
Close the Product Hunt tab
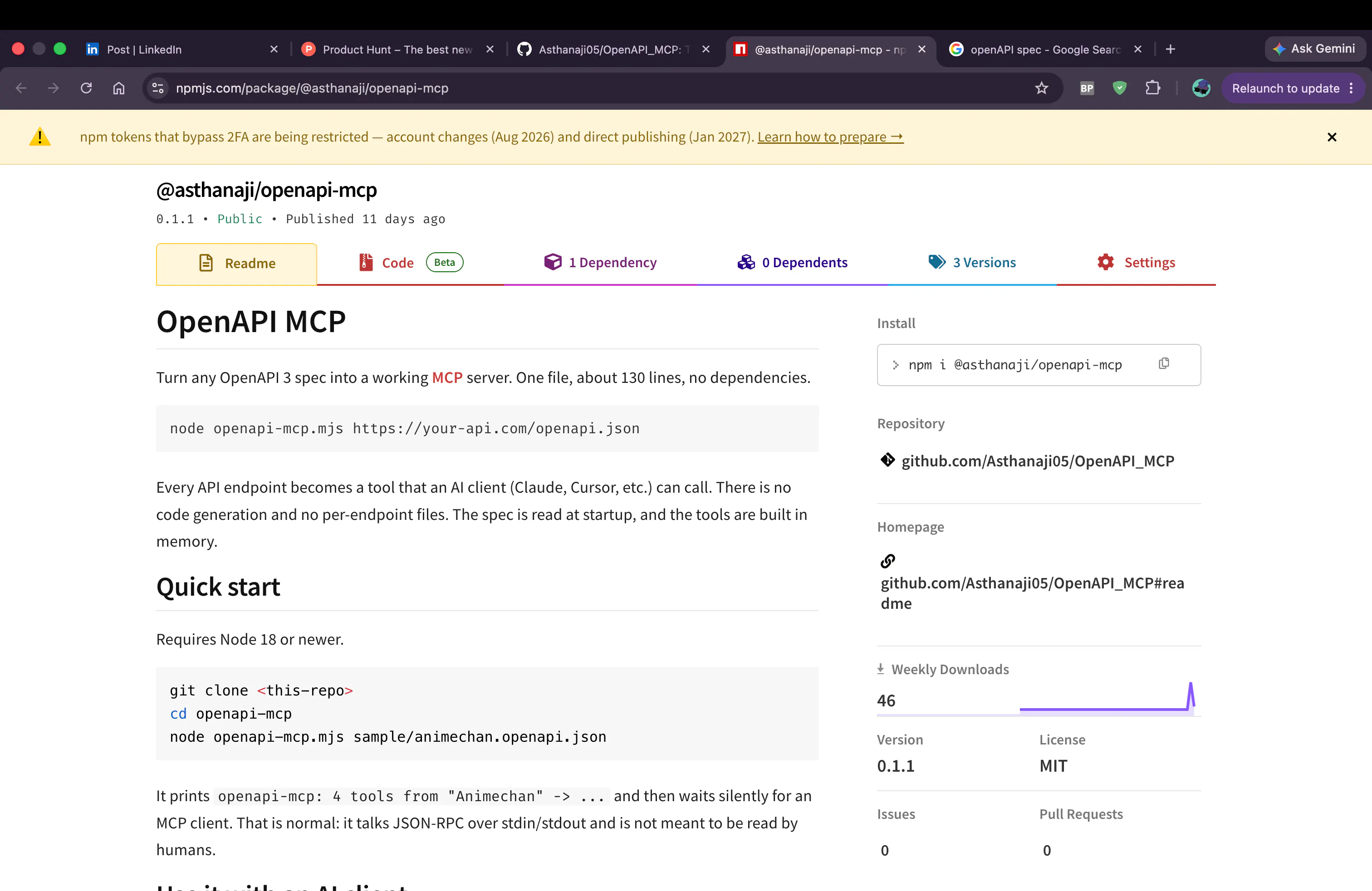[490, 49]
